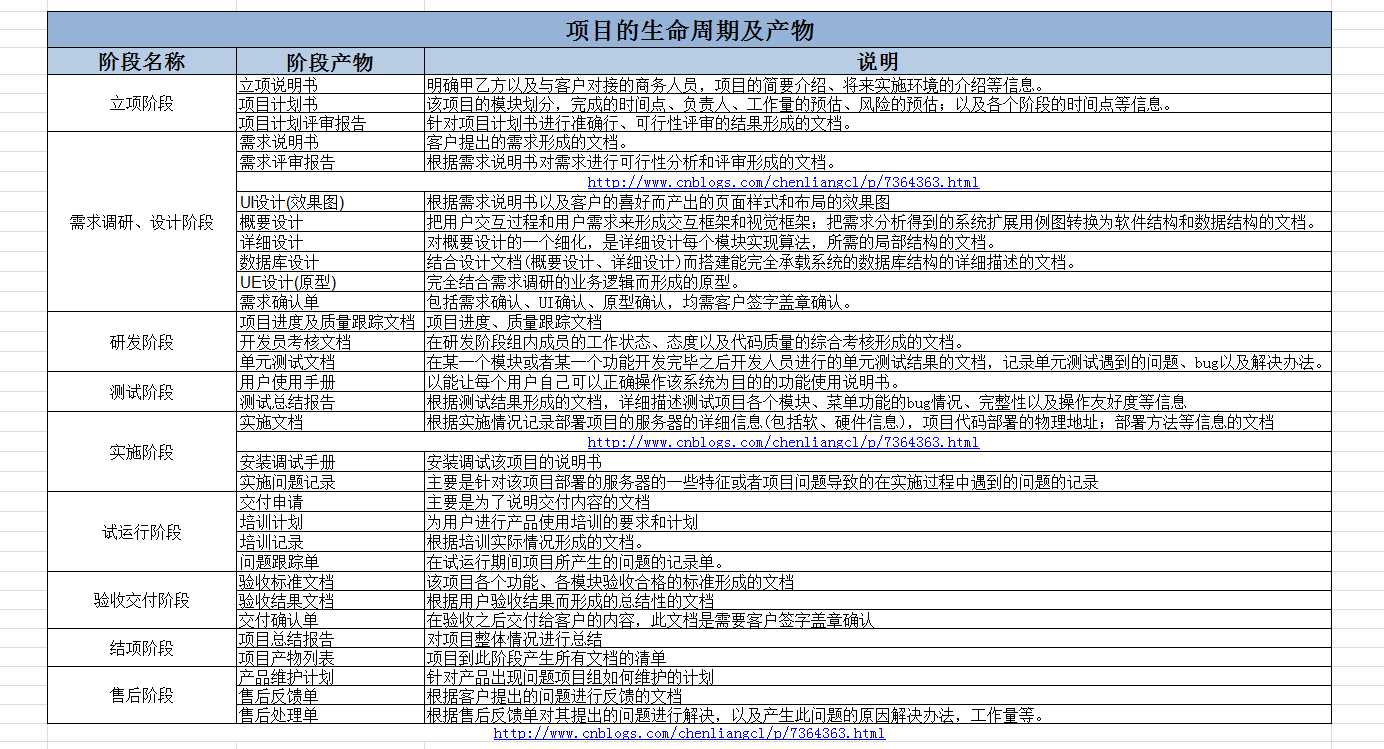Open the cnblogs link below 需求评审报告 row
This screenshot has width=1384, height=749.
[x=783, y=183]
